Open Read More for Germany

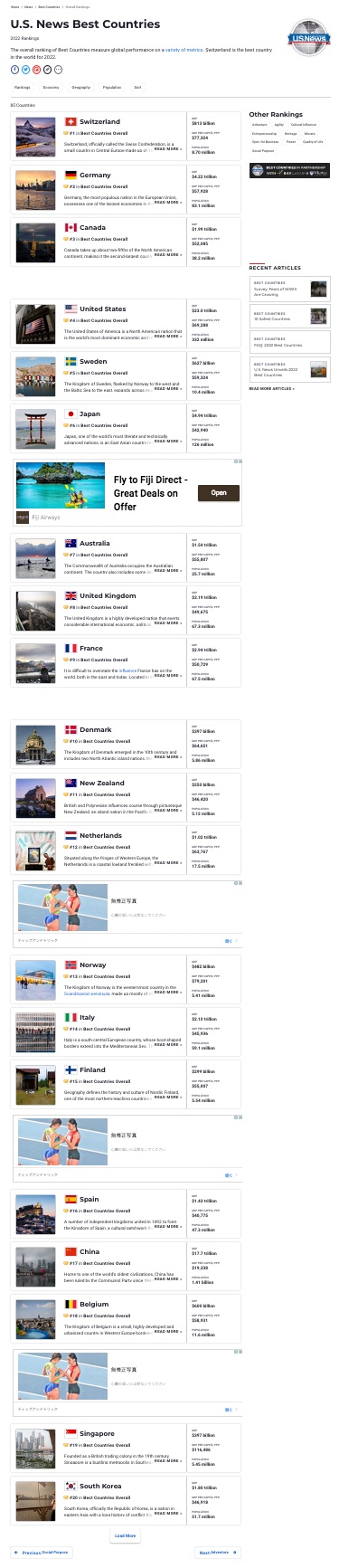168,202
